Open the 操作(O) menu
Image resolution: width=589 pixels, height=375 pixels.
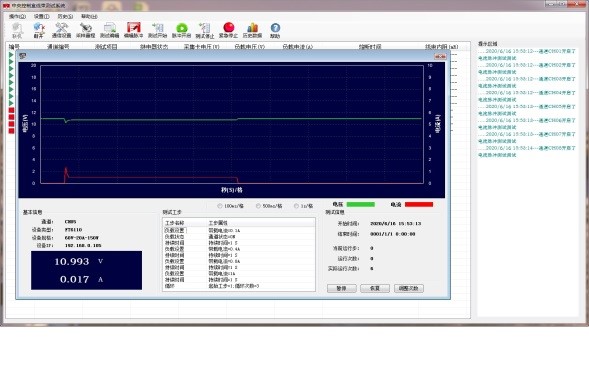click(x=17, y=17)
